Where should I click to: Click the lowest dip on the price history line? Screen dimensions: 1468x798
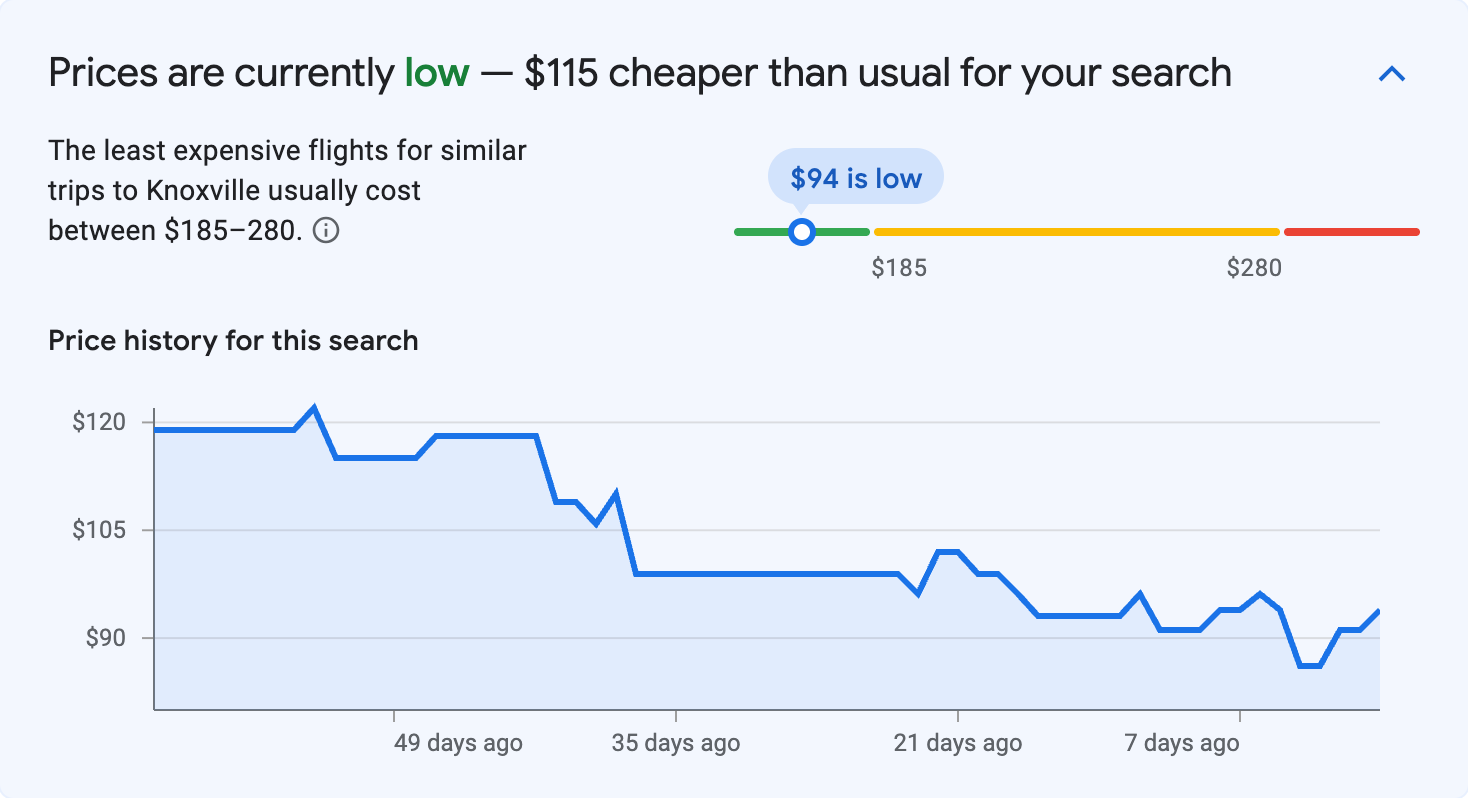coord(1309,665)
